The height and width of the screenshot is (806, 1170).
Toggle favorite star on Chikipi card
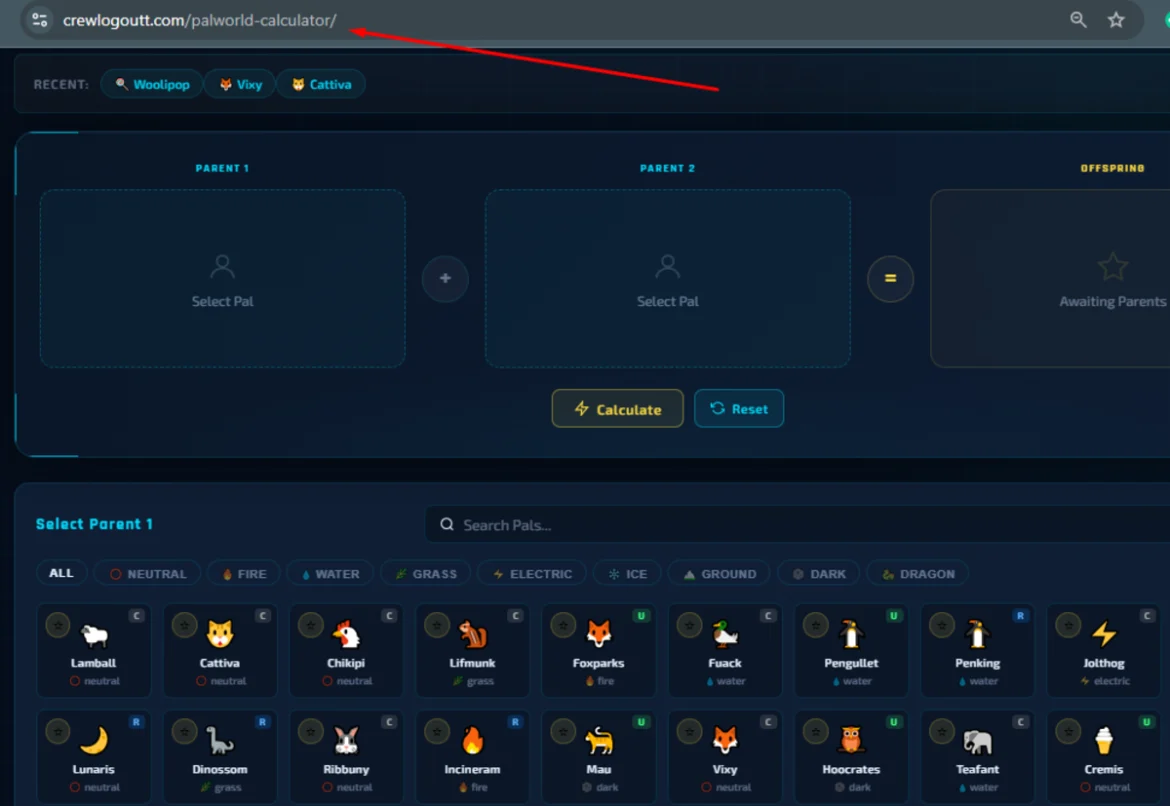310,625
